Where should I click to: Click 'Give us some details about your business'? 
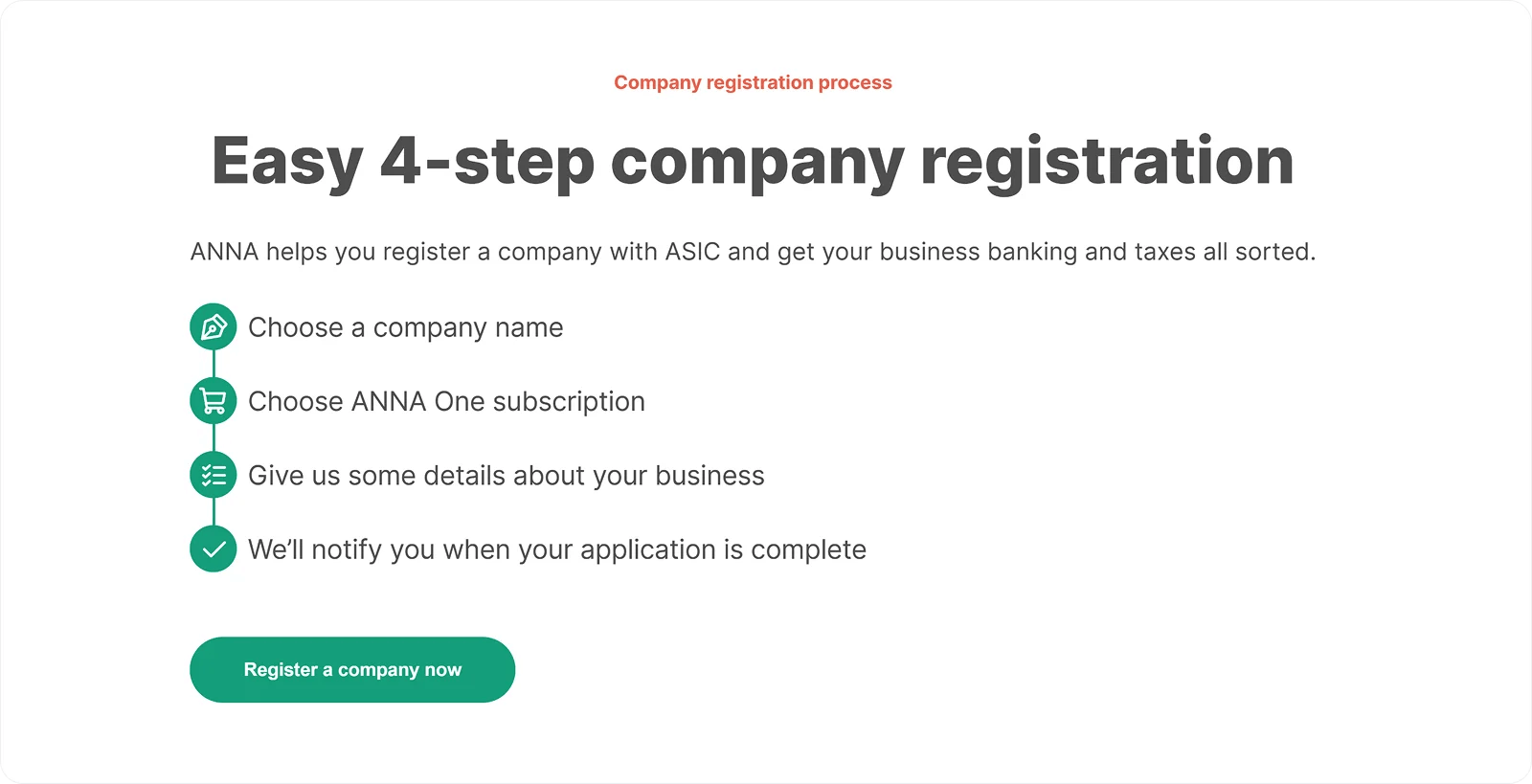pos(506,476)
